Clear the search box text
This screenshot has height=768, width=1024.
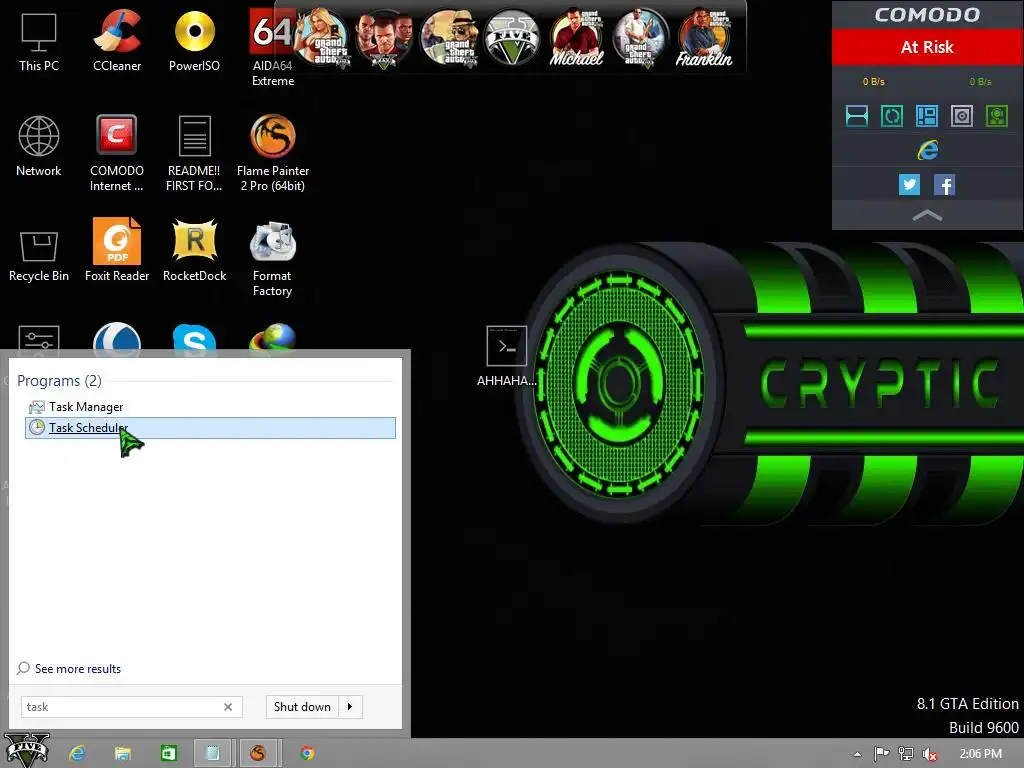(228, 707)
